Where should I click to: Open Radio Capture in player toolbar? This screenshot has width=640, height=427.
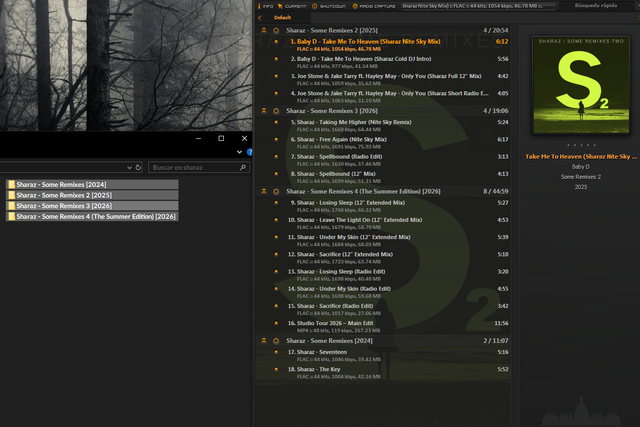[374, 6]
